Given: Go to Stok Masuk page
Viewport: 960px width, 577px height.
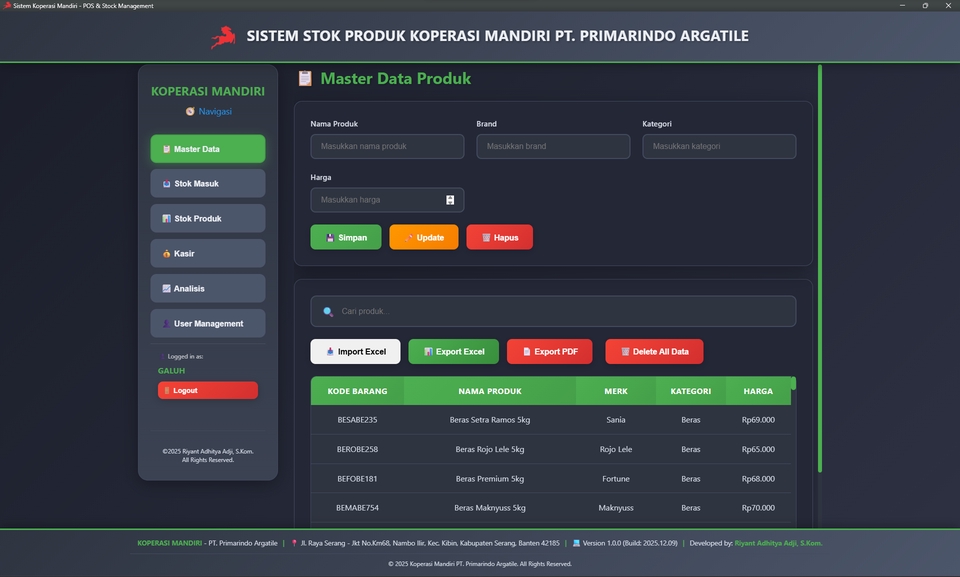Looking at the screenshot, I should [208, 184].
